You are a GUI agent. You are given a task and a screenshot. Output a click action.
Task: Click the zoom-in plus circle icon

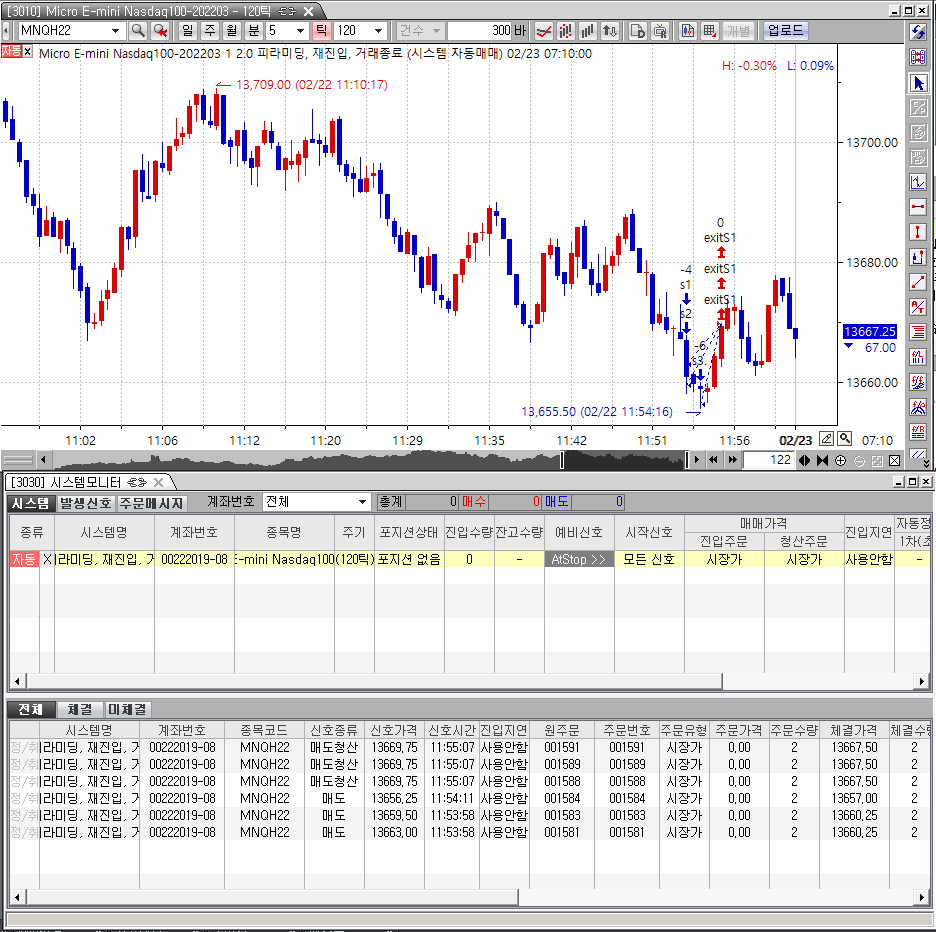[841, 460]
